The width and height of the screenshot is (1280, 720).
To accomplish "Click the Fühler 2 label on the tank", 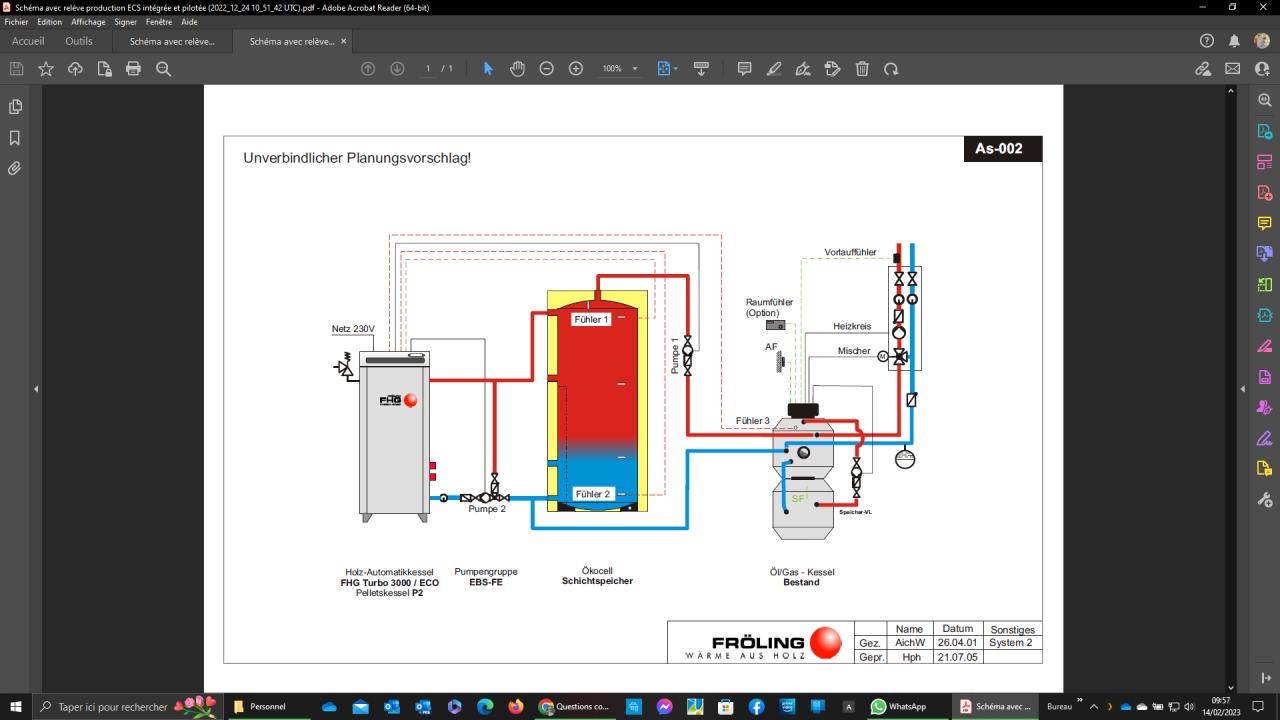I will point(592,494).
